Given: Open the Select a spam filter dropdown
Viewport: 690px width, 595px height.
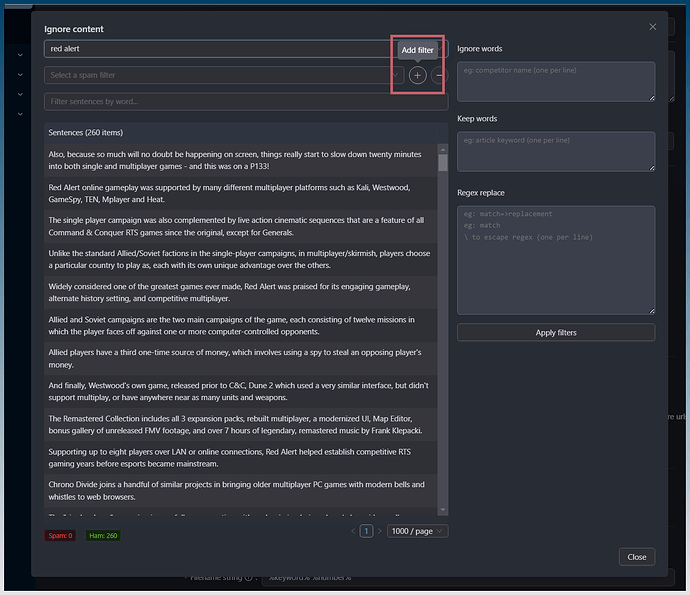Looking at the screenshot, I should (x=215, y=75).
